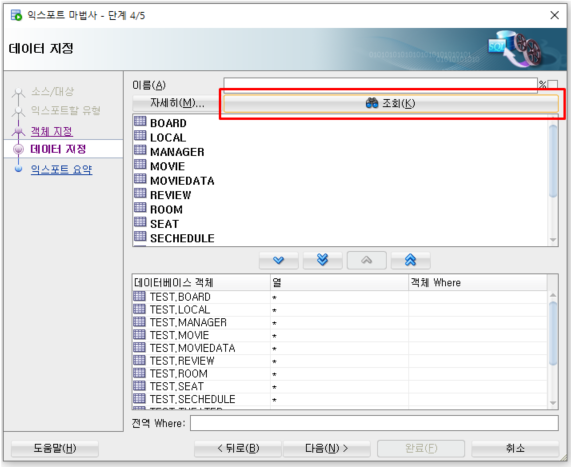Go to 객체 지정 wizard step
Image resolution: width=571 pixels, height=467 pixels.
[52, 132]
